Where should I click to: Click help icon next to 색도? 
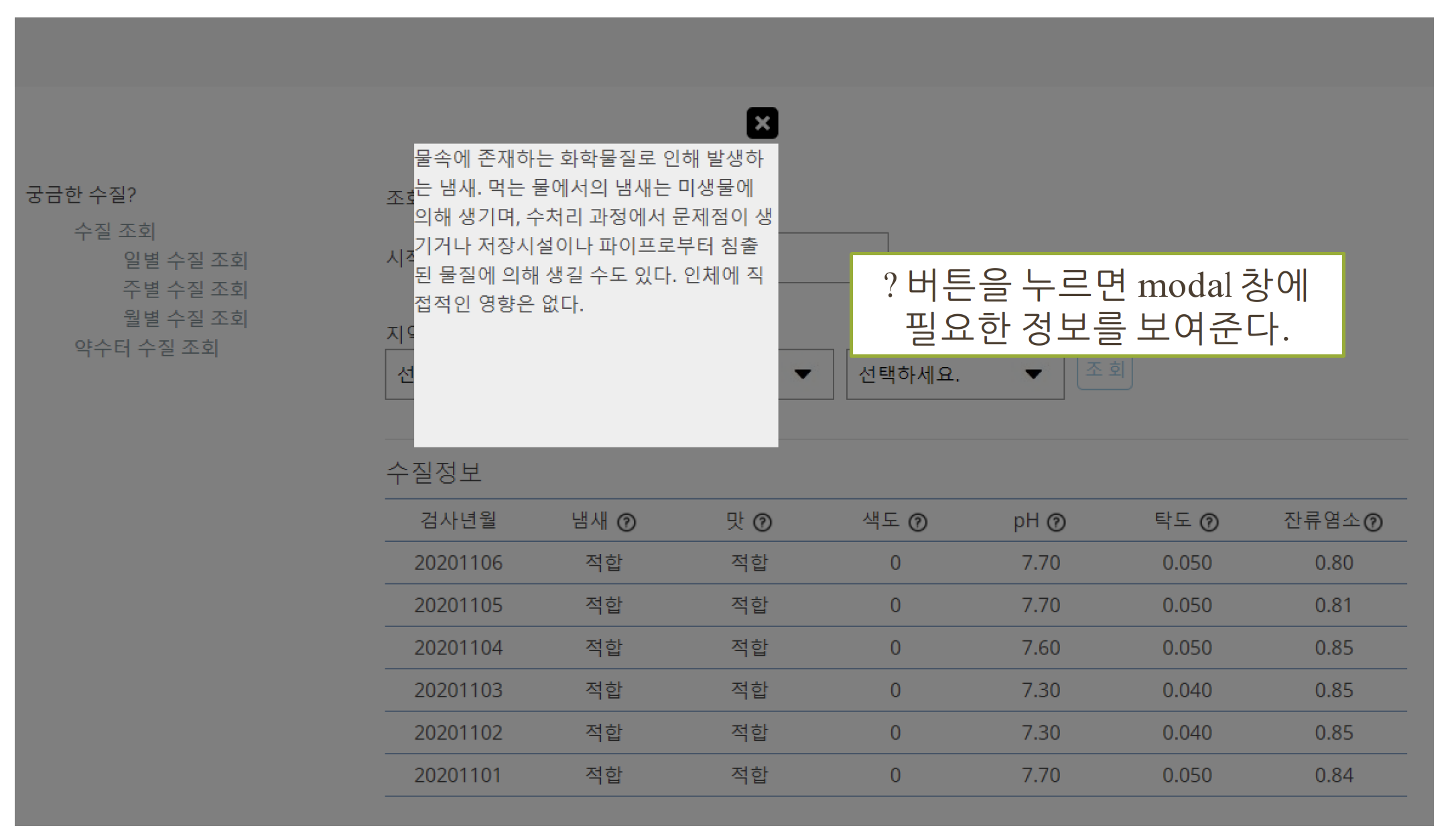click(918, 522)
